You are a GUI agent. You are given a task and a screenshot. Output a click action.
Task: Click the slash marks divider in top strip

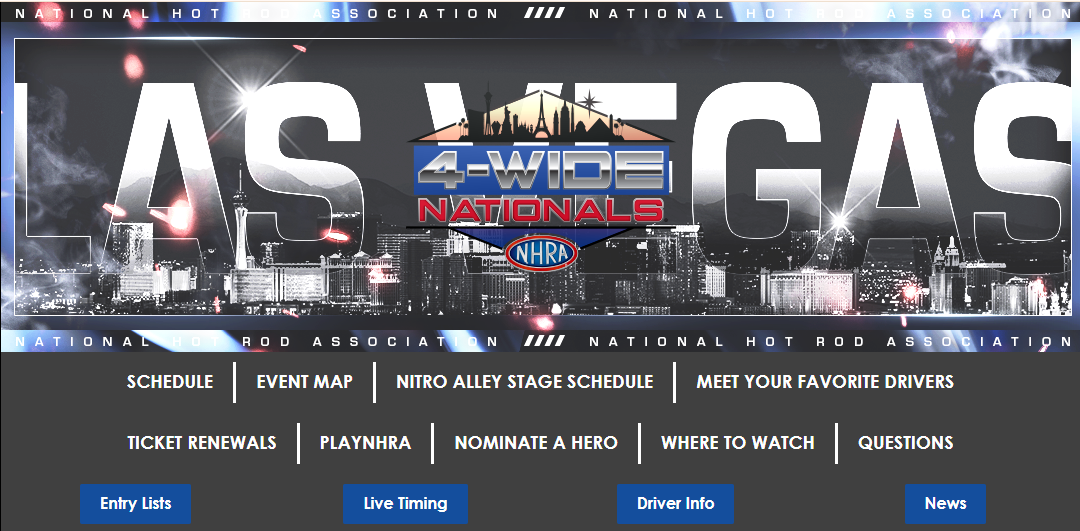coord(544,13)
